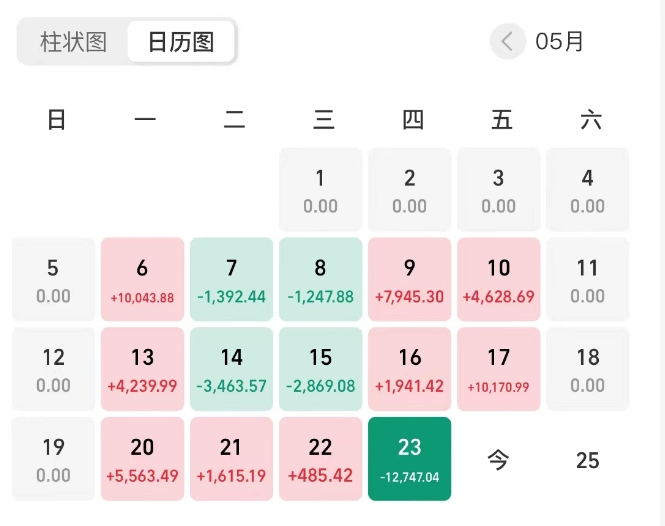Viewport: 665px width, 526px height.
Task: Select May 17 with +10,170.99 profit
Action: [x=498, y=369]
